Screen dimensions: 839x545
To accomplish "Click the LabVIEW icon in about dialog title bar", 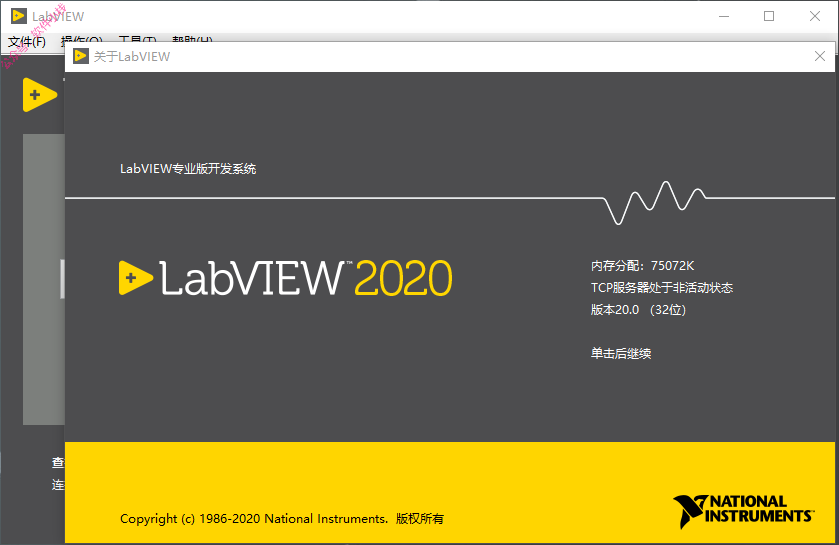I will click(81, 56).
